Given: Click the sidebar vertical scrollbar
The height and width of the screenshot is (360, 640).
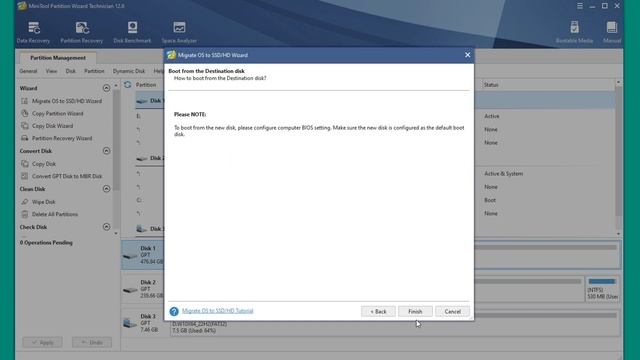Looking at the screenshot, I should (x=116, y=141).
